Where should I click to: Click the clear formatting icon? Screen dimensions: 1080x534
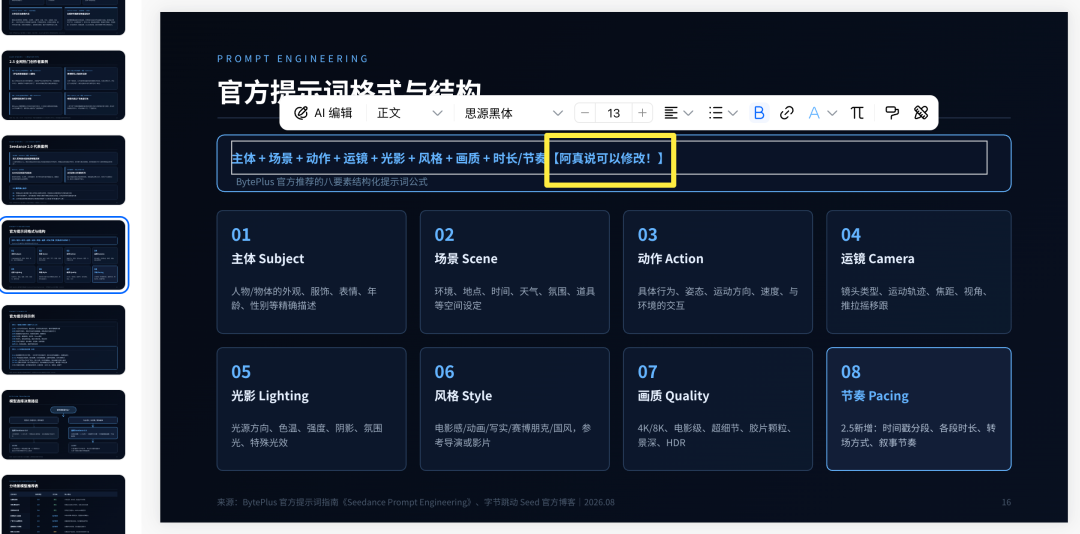click(x=921, y=113)
